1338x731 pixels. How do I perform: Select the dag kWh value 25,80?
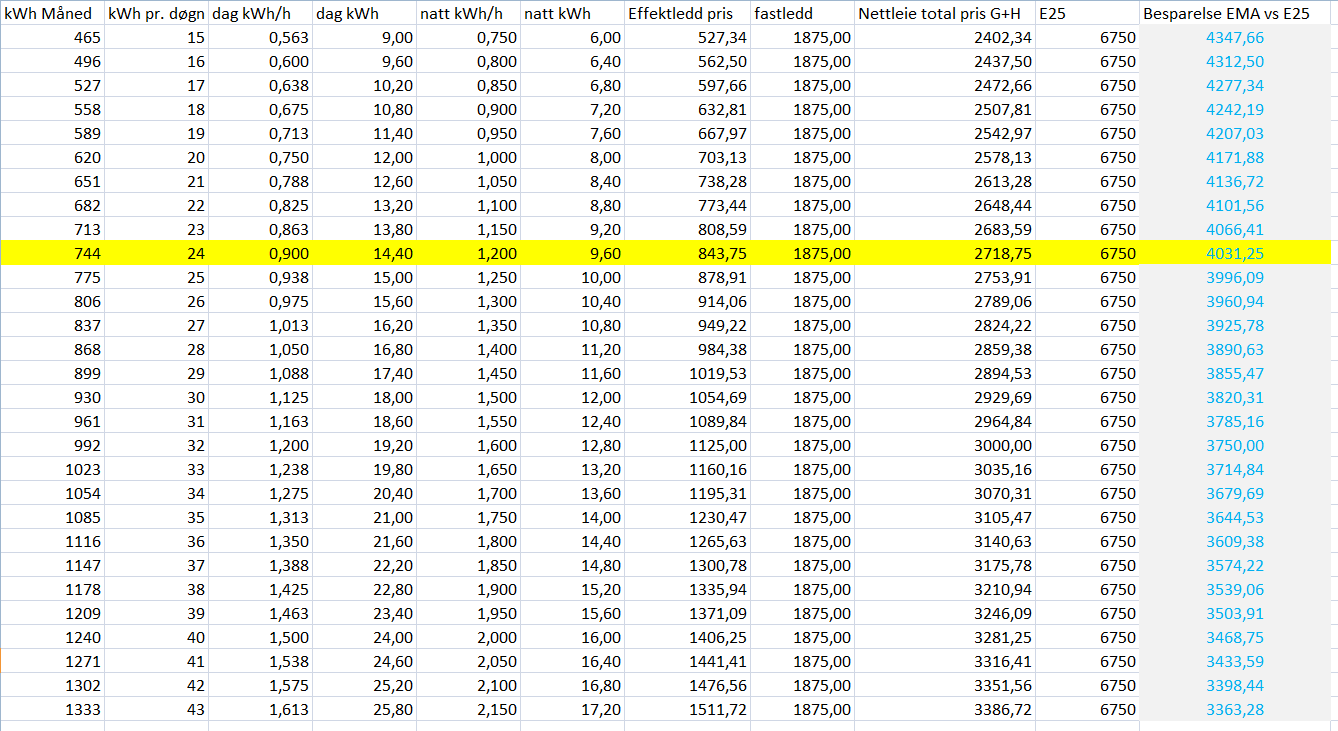(x=364, y=710)
